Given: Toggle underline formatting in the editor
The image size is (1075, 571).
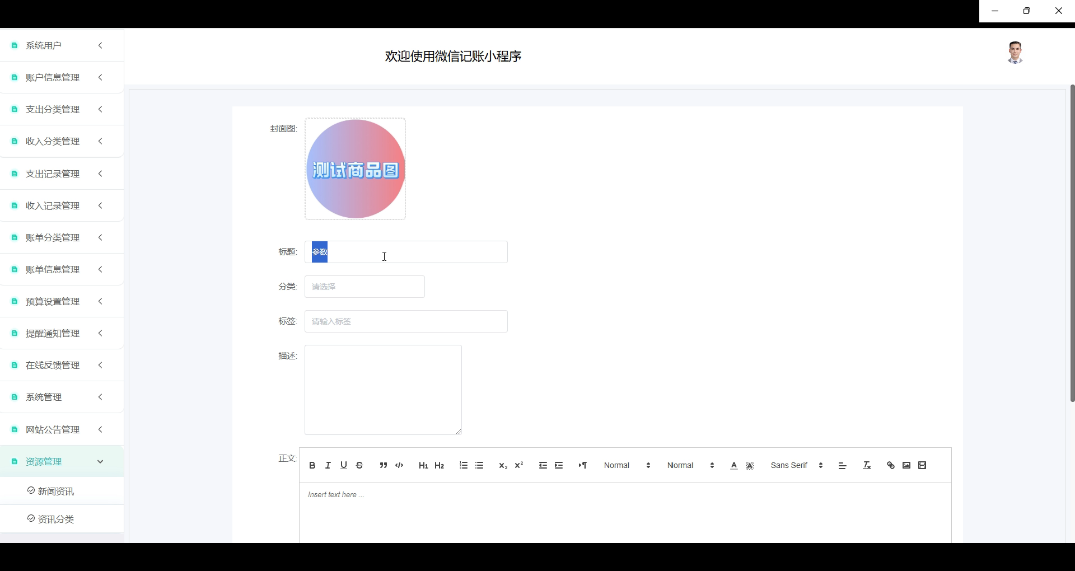Looking at the screenshot, I should [343, 465].
